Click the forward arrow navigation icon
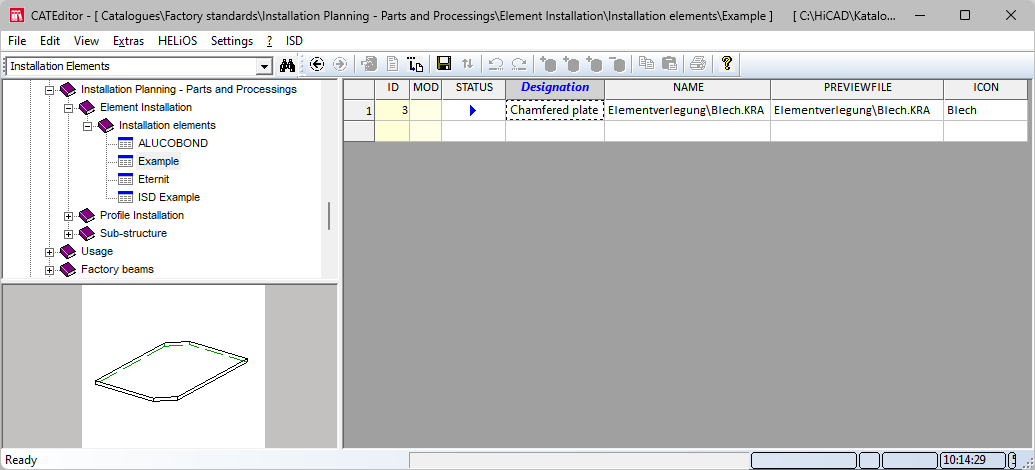The width and height of the screenshot is (1035, 470). pyautogui.click(x=340, y=64)
